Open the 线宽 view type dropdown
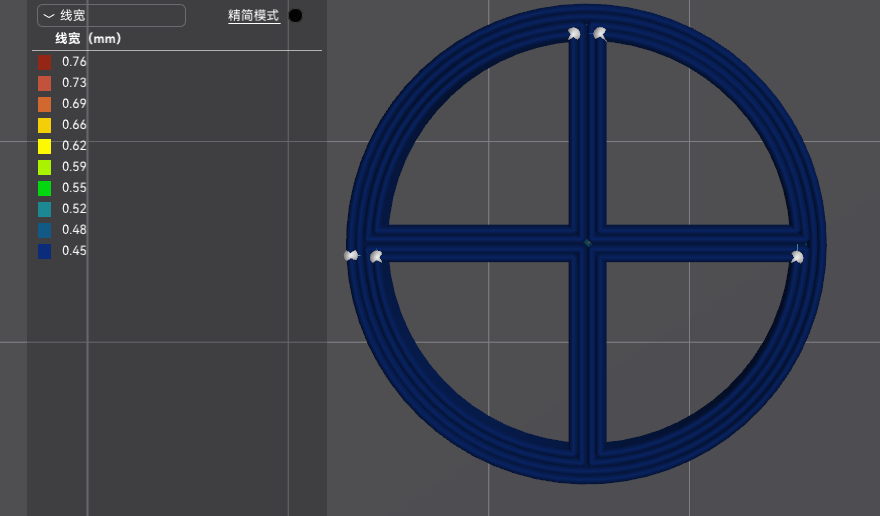Screen dimensions: 880x516 [111, 15]
